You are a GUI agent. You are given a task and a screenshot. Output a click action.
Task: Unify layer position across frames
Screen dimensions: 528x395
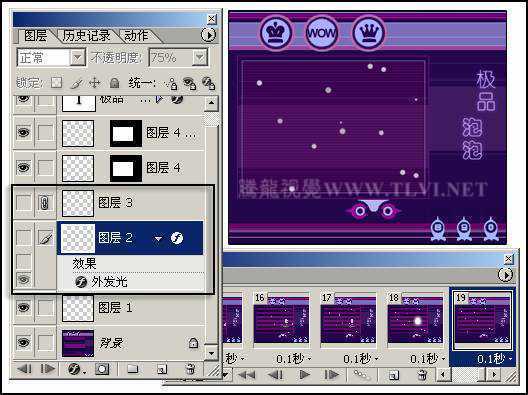point(171,83)
